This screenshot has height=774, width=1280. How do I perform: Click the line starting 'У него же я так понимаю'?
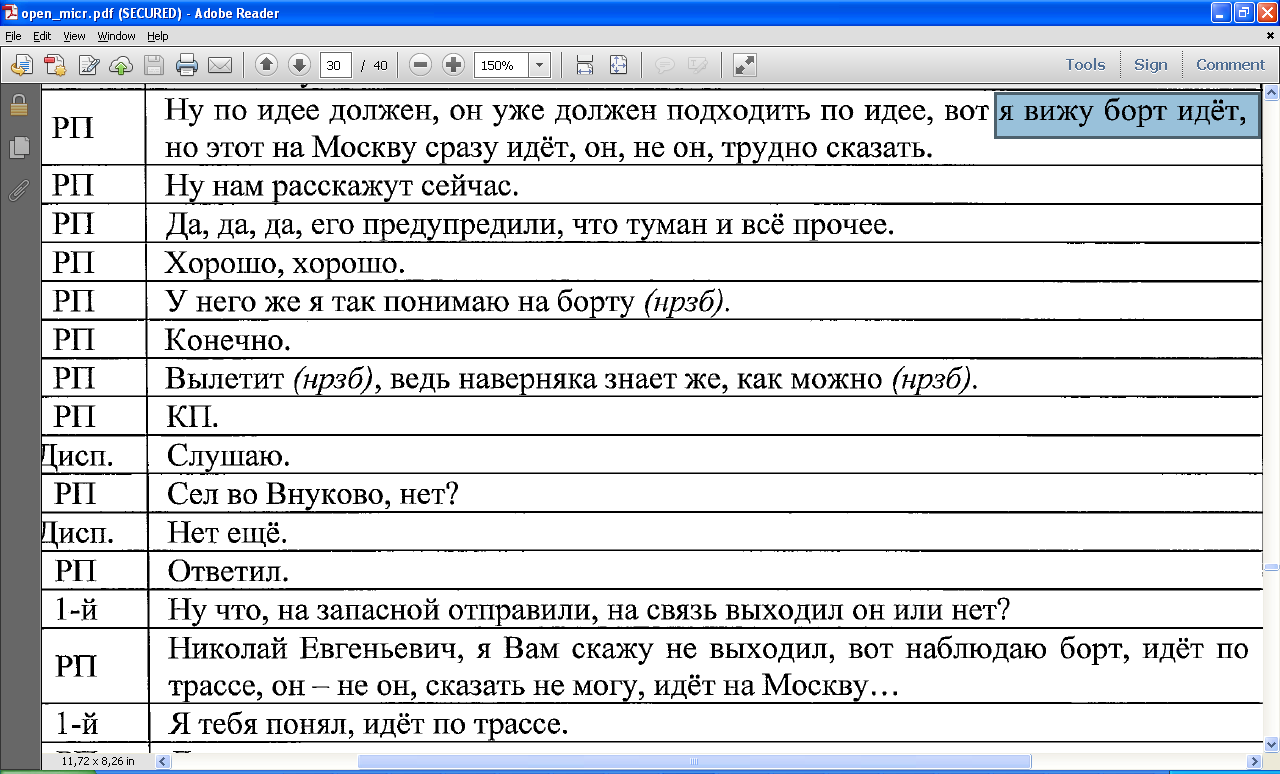pyautogui.click(x=447, y=303)
